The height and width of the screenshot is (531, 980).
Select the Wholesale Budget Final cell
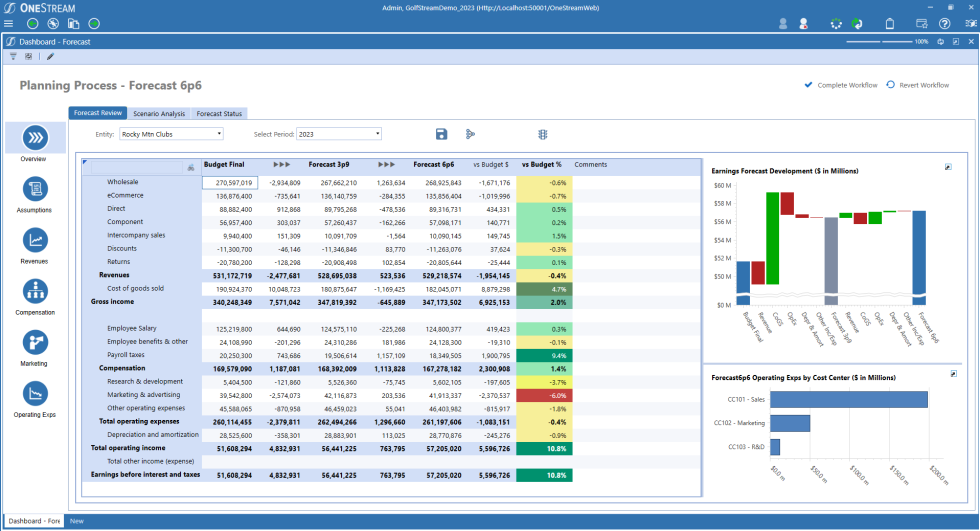(x=229, y=183)
